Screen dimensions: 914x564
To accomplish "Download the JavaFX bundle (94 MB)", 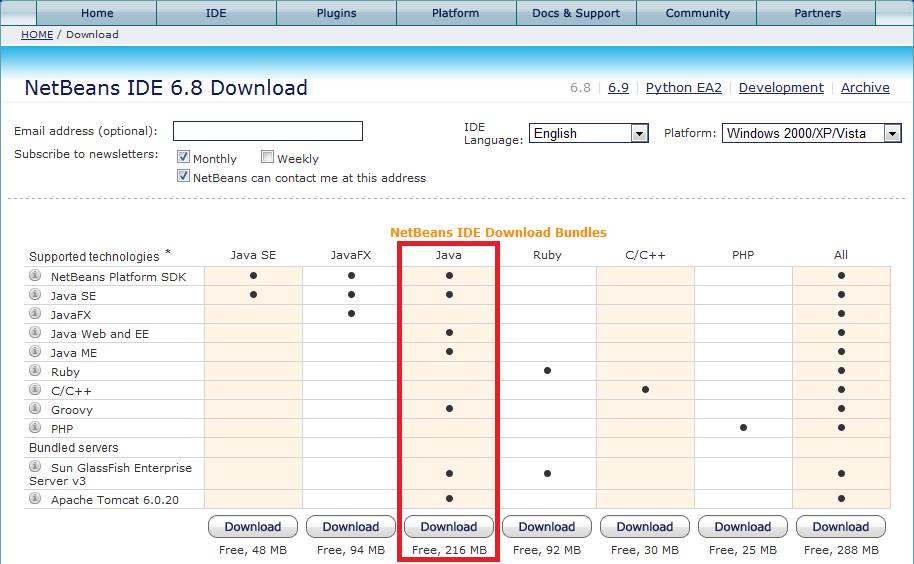I will point(351,527).
